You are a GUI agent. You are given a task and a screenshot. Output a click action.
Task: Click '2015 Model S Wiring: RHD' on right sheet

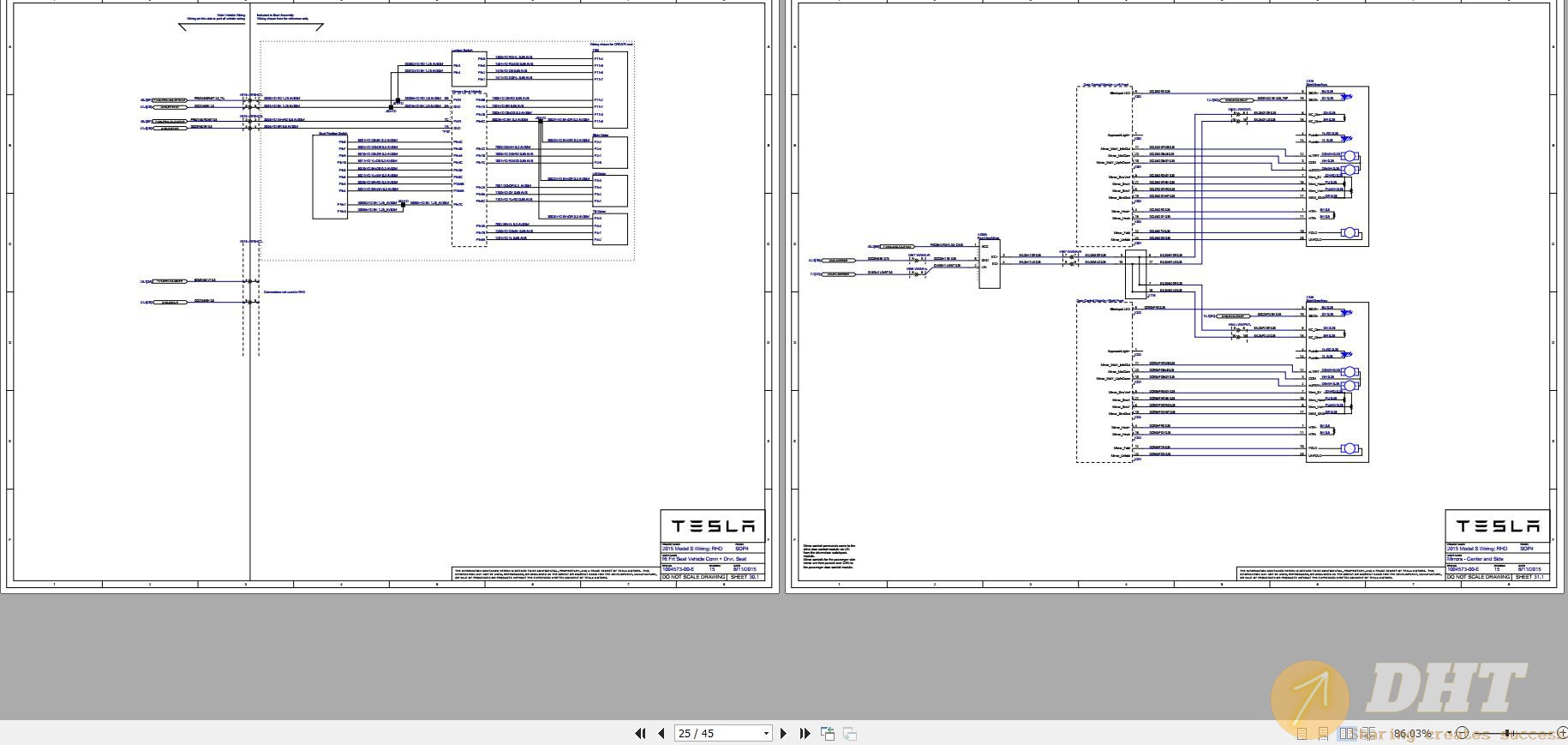[1477, 549]
